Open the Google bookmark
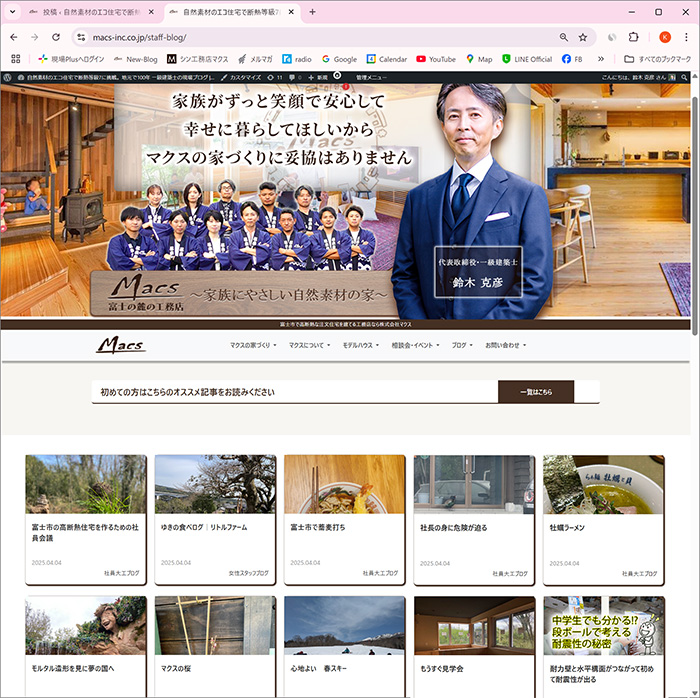 pos(339,59)
